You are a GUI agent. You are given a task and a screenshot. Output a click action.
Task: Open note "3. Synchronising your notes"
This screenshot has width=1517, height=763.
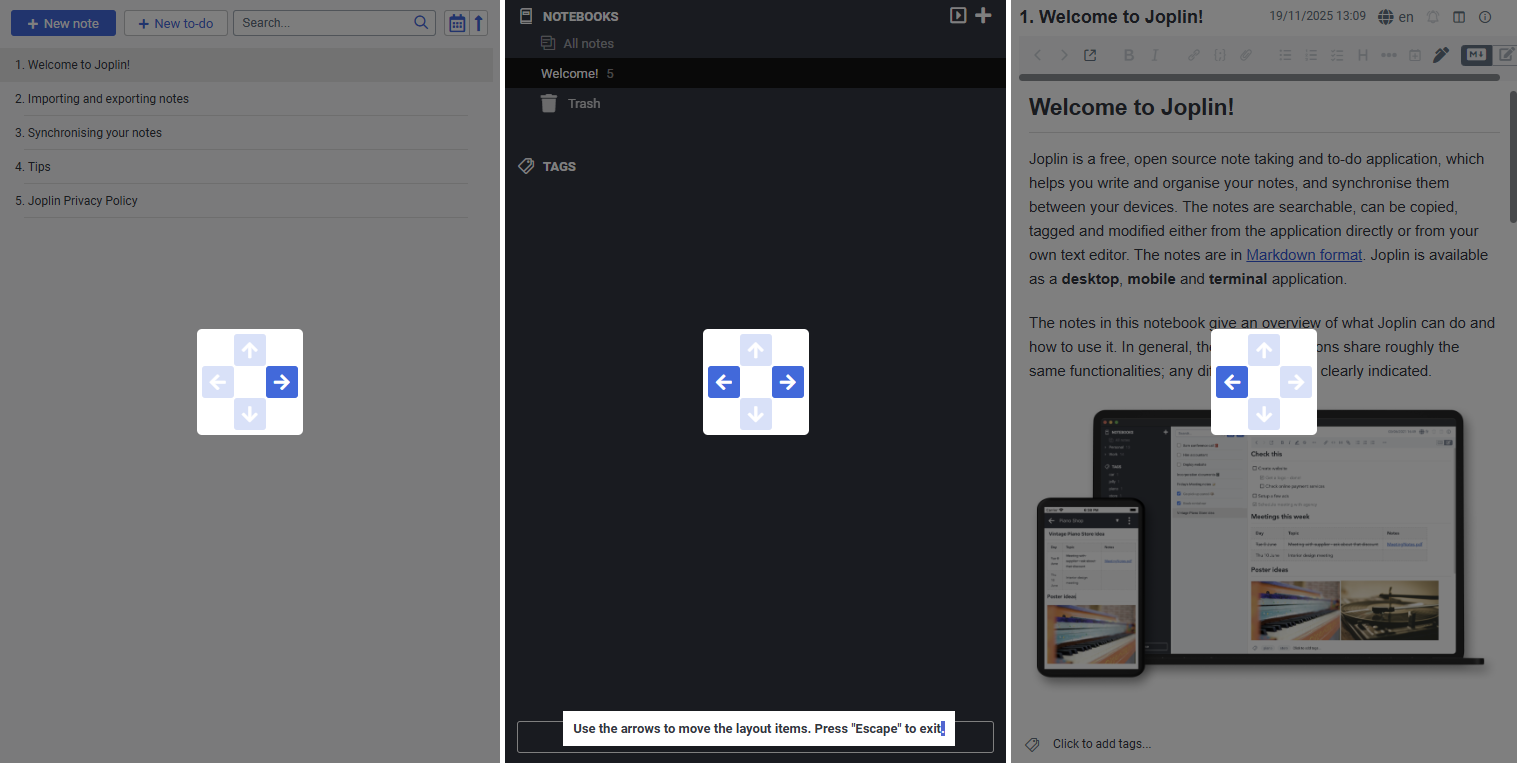tap(246, 133)
